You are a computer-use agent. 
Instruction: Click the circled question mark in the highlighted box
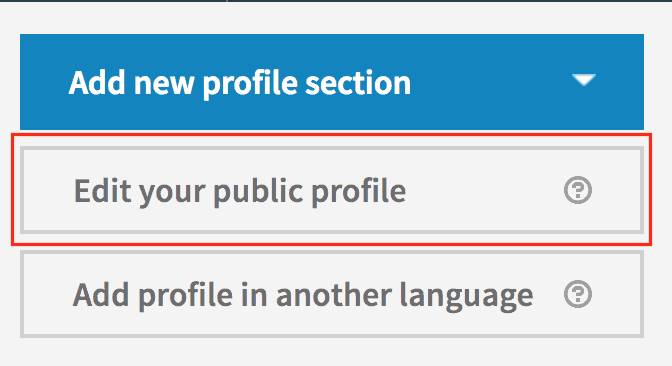pyautogui.click(x=578, y=190)
